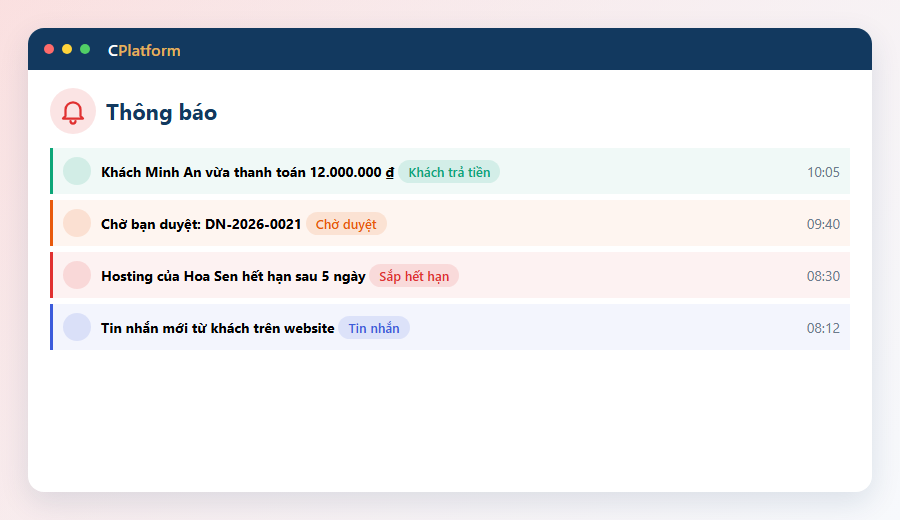Select the 'Tin nhắn' tag

click(374, 328)
